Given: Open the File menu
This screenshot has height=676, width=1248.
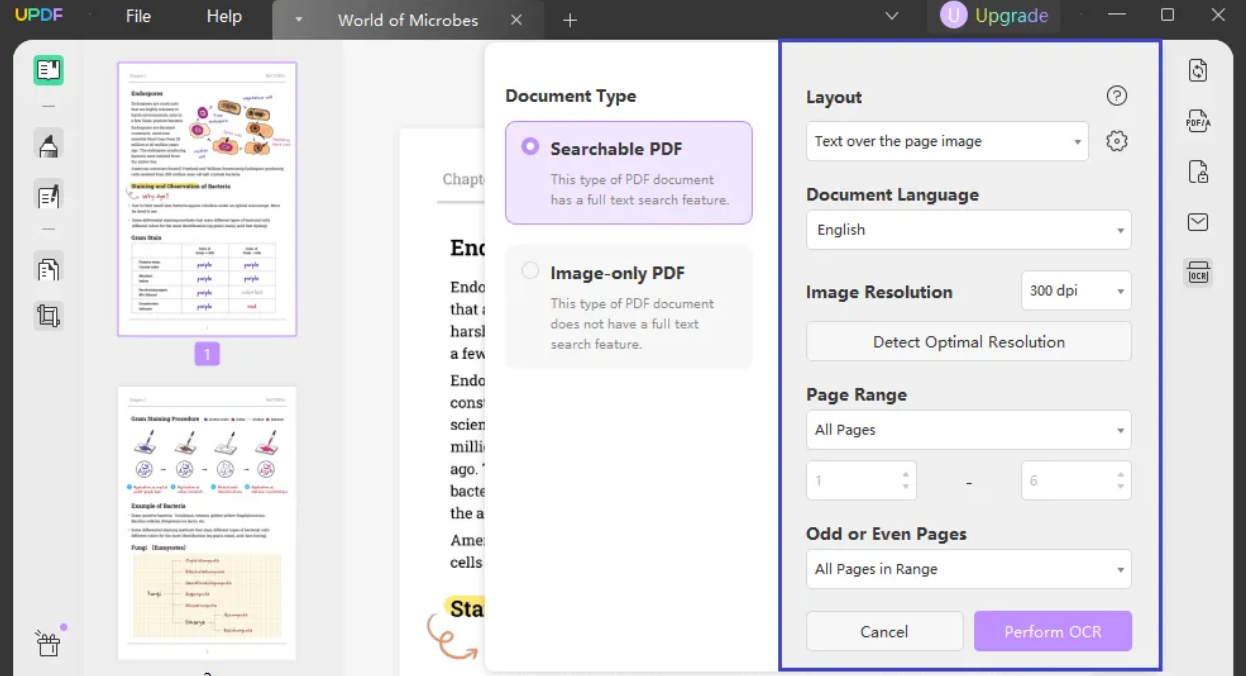Looking at the screenshot, I should pyautogui.click(x=138, y=16).
